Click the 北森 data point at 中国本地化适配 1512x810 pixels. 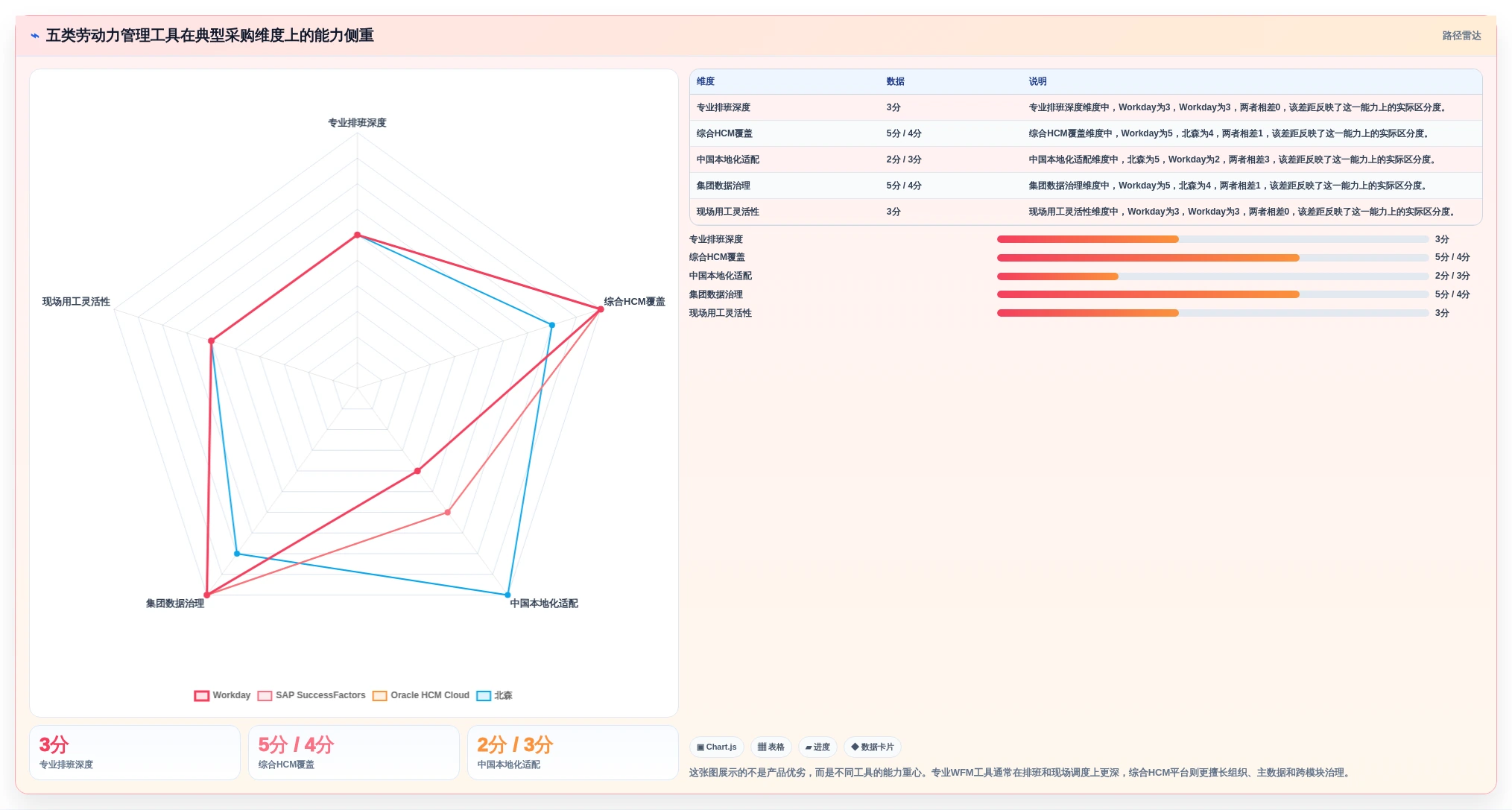click(x=508, y=595)
